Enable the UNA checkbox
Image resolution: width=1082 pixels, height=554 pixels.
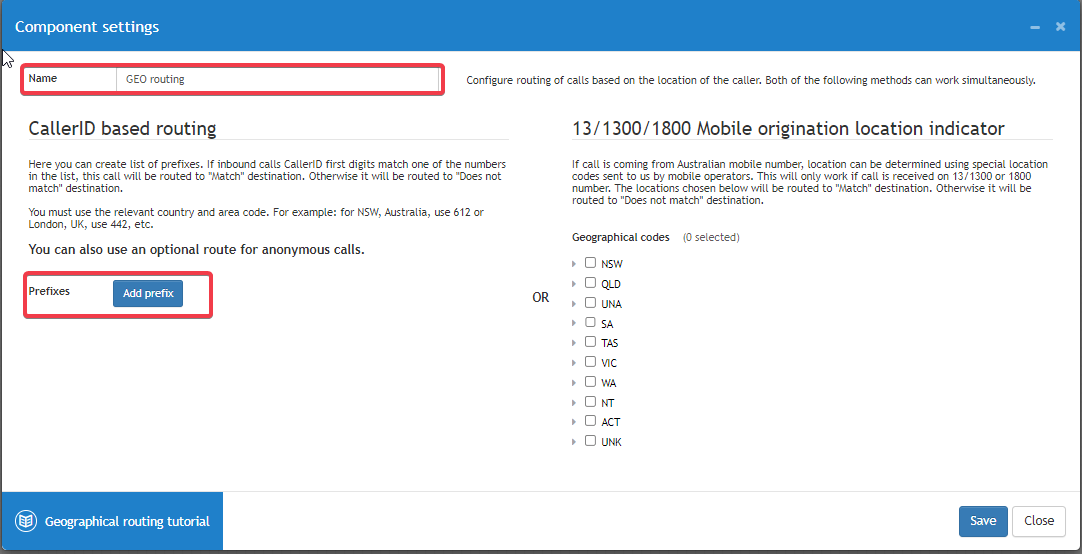[590, 303]
